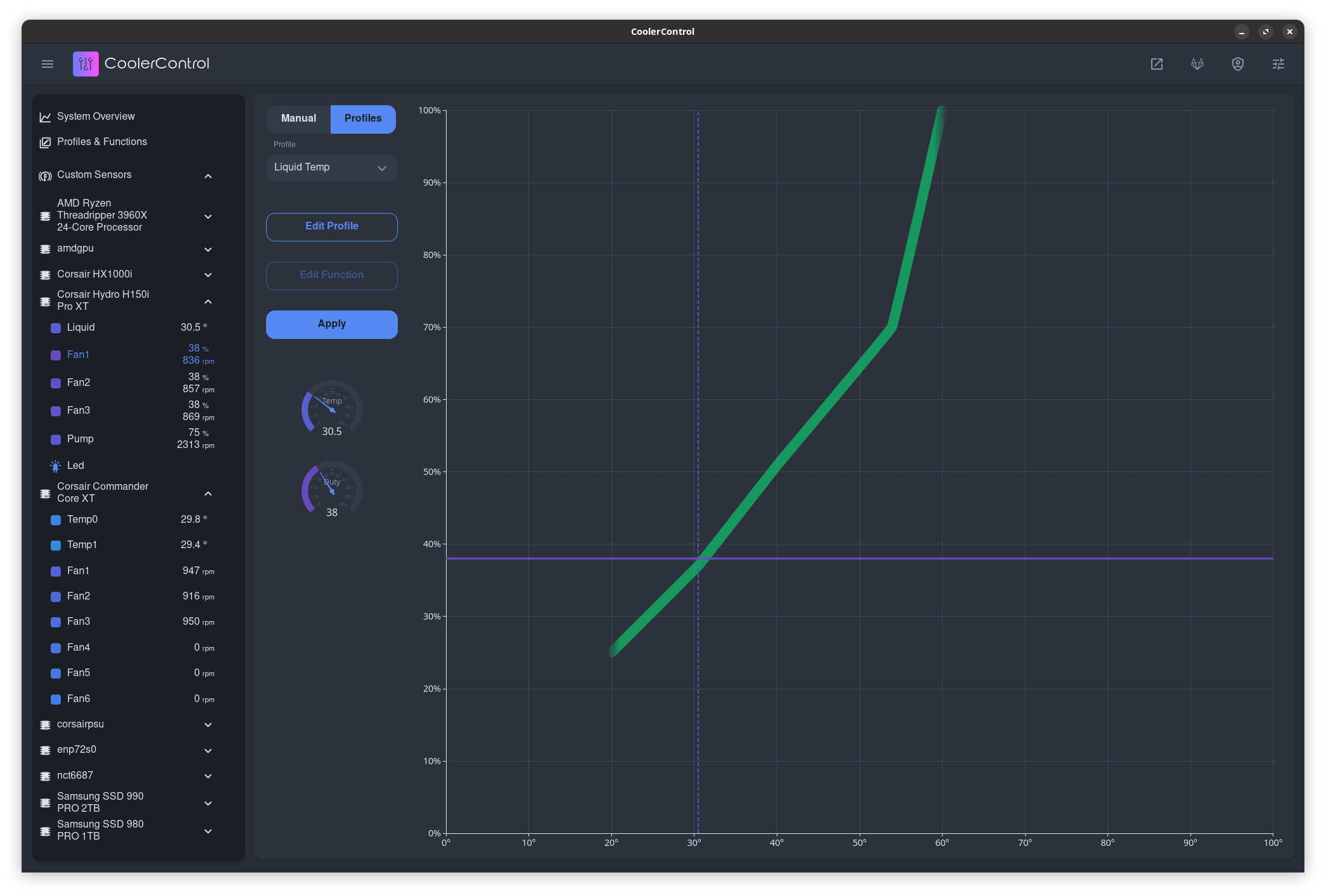The image size is (1326, 896).
Task: Switch to Manual control mode
Action: [x=298, y=118]
